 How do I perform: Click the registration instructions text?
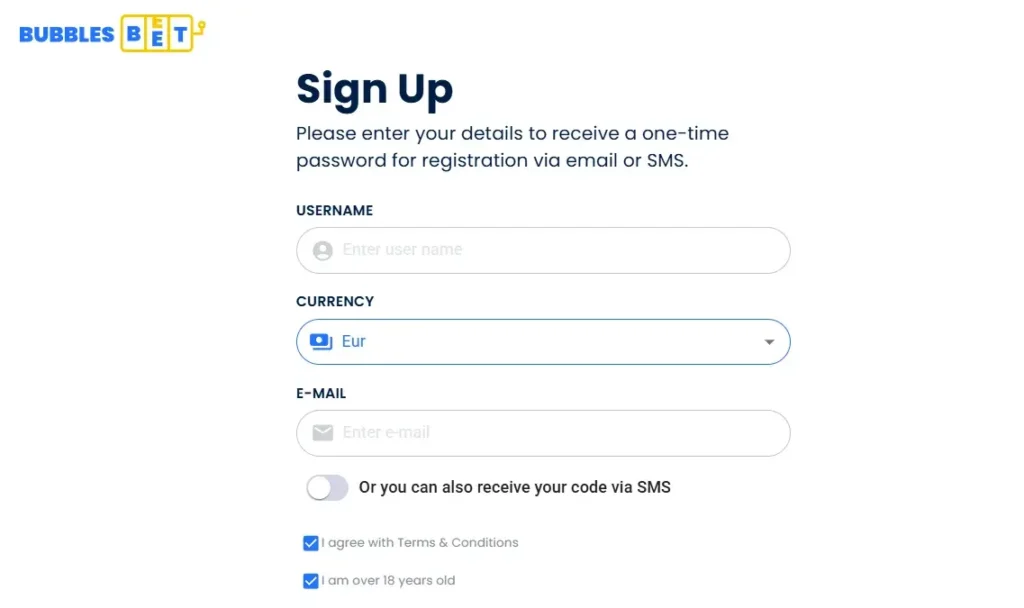(512, 146)
